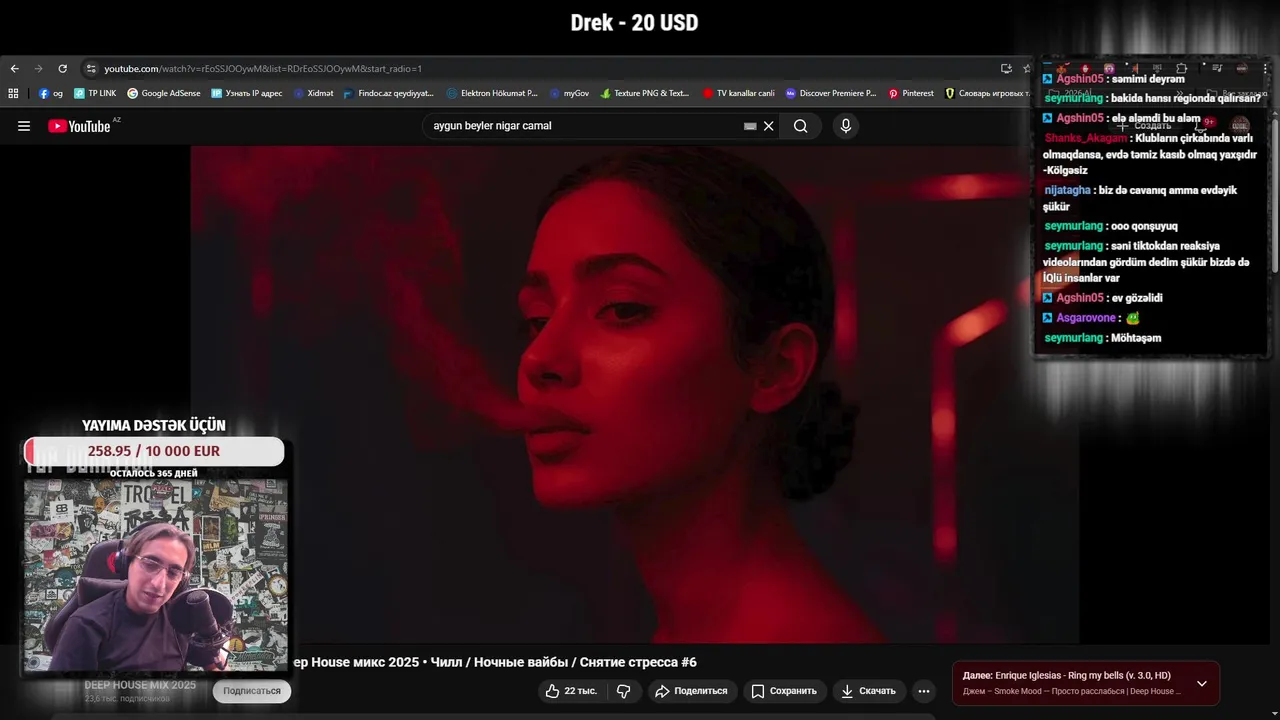Click chat user seymurlang asking about bakida region
The image size is (1280, 720).
1074,99
